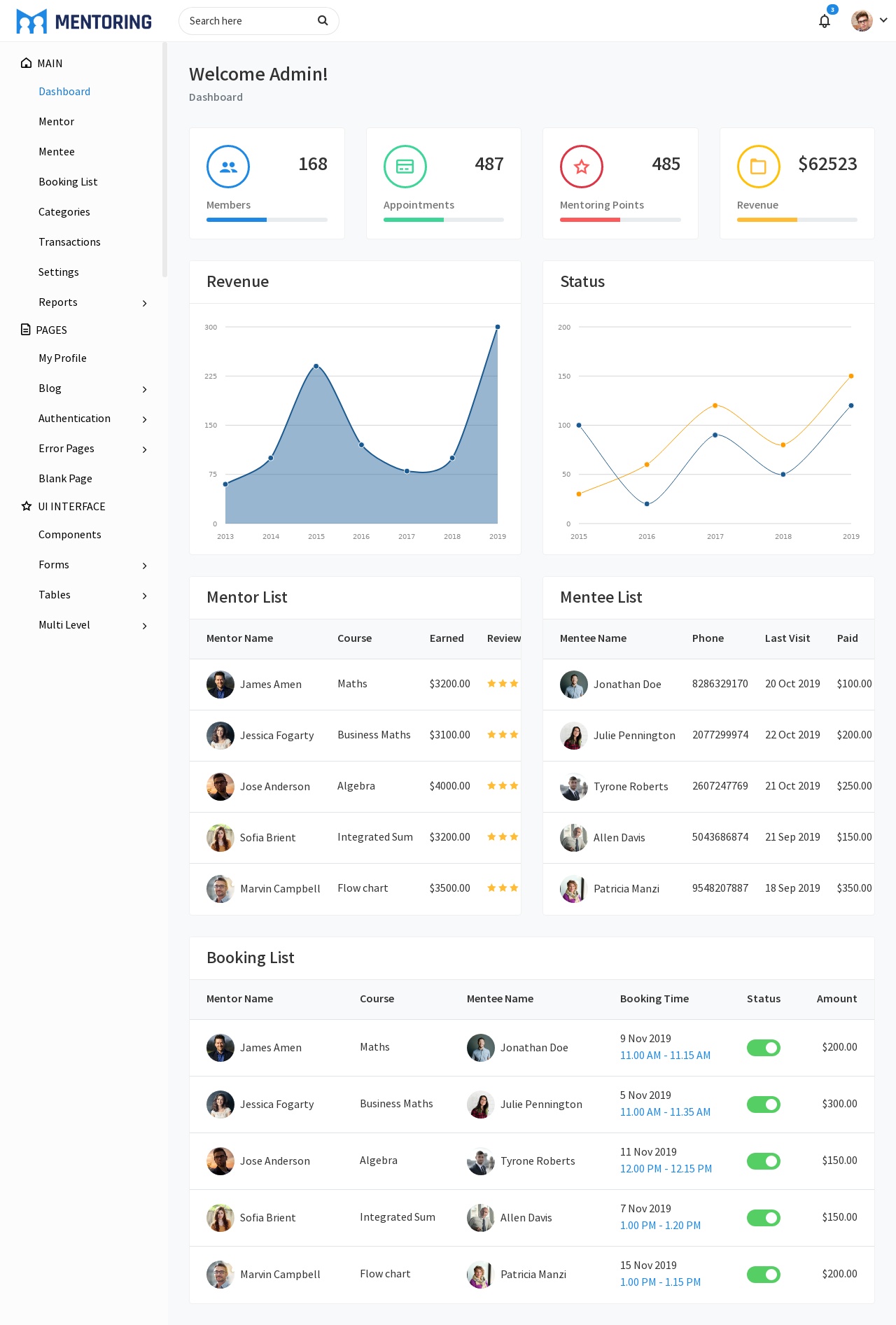Click Allen Davis avatar in Mentee List
Screen dimensions: 896x1325
(574, 838)
